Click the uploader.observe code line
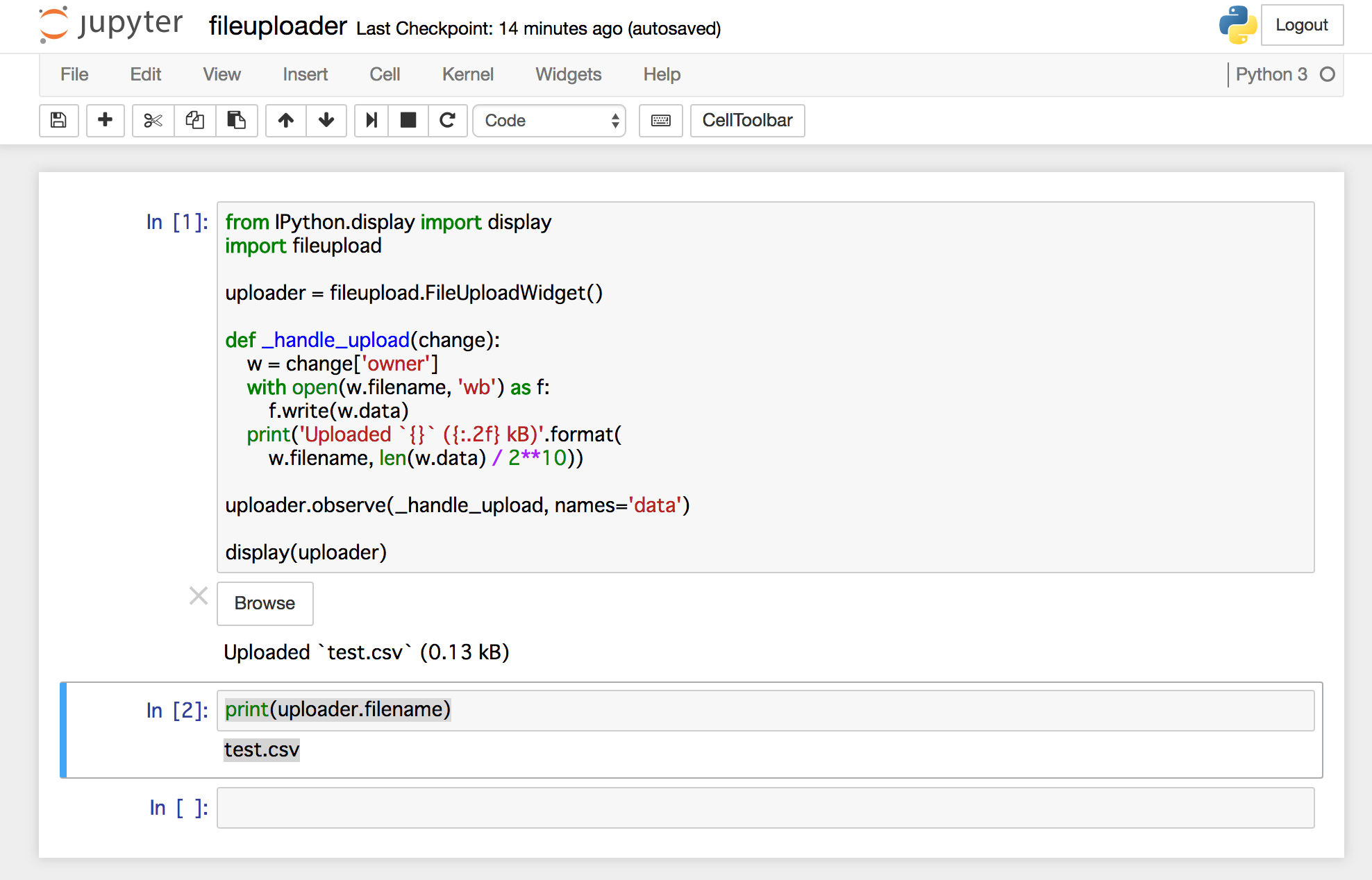This screenshot has height=880, width=1372. pyautogui.click(x=458, y=505)
